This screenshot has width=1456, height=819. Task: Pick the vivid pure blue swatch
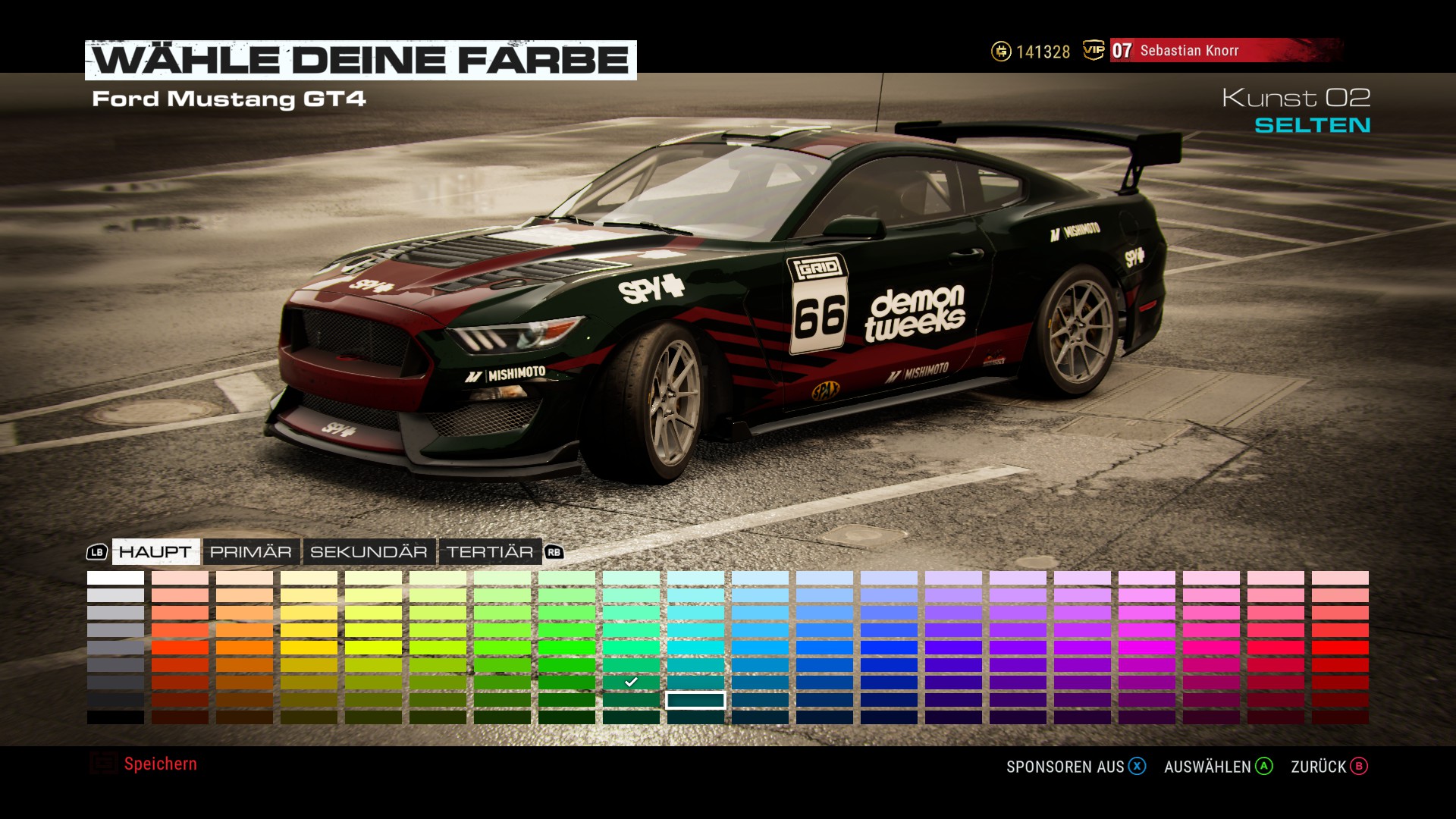(x=889, y=647)
